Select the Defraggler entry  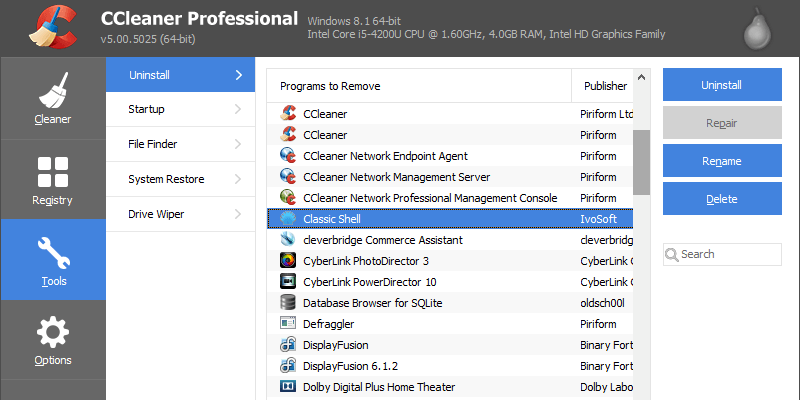(x=450, y=323)
